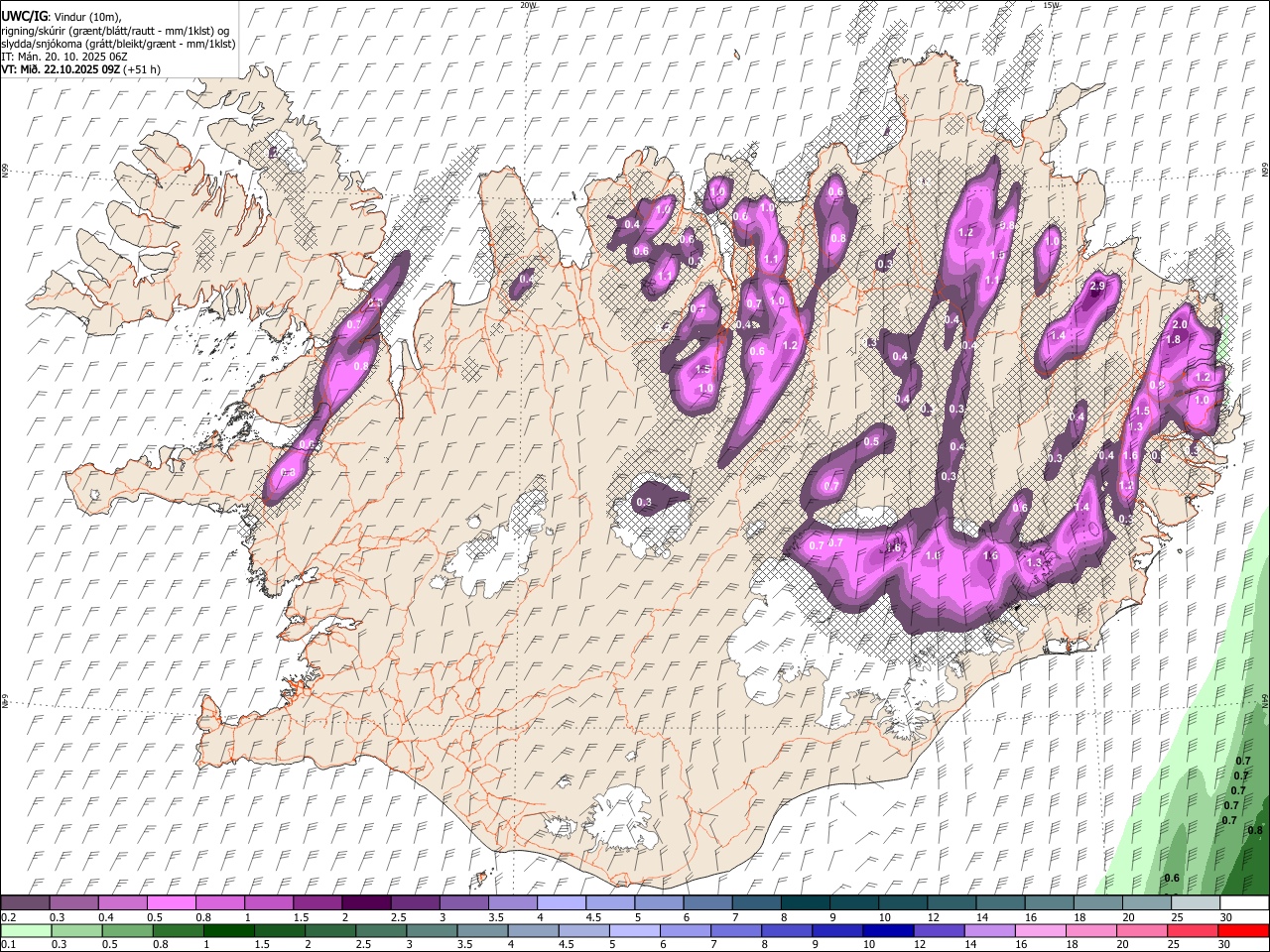The image size is (1270, 952).
Task: Select the darkest green 1–1.5 rain swatch
Action: point(228,931)
